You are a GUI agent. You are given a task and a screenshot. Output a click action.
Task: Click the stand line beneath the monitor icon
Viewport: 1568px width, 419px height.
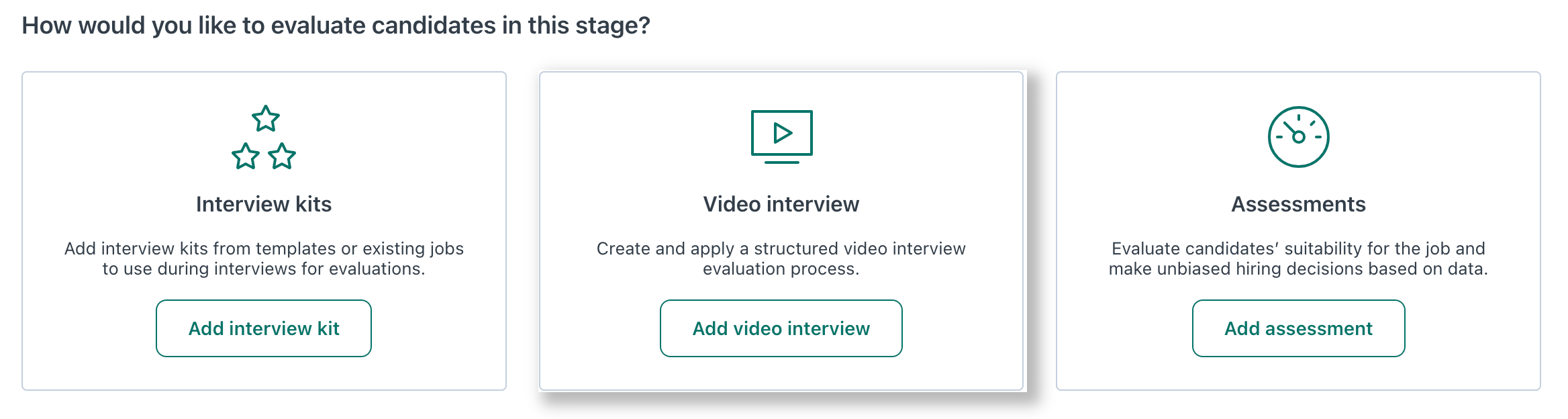pos(781,162)
